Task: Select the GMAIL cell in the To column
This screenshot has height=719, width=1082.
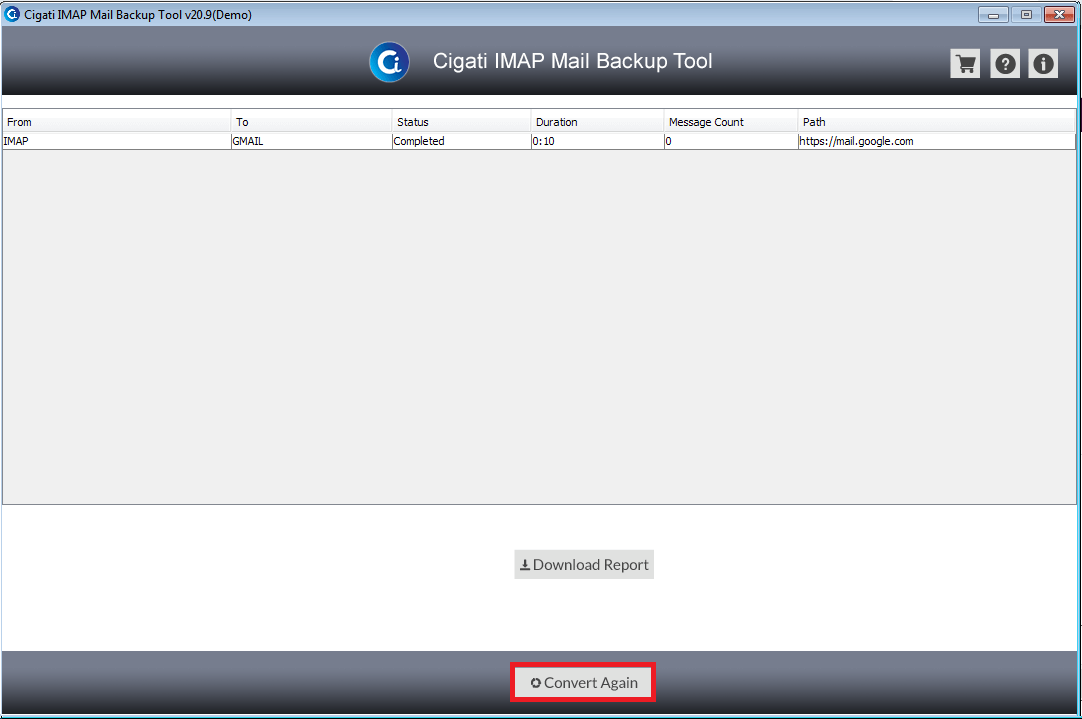Action: tap(311, 141)
